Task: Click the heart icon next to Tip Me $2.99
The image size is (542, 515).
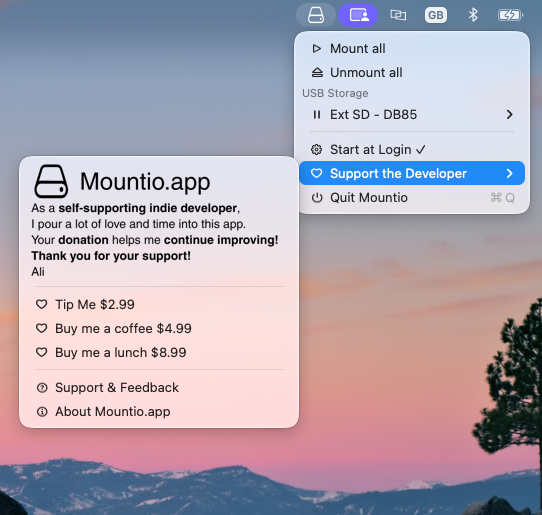Action: [42, 304]
